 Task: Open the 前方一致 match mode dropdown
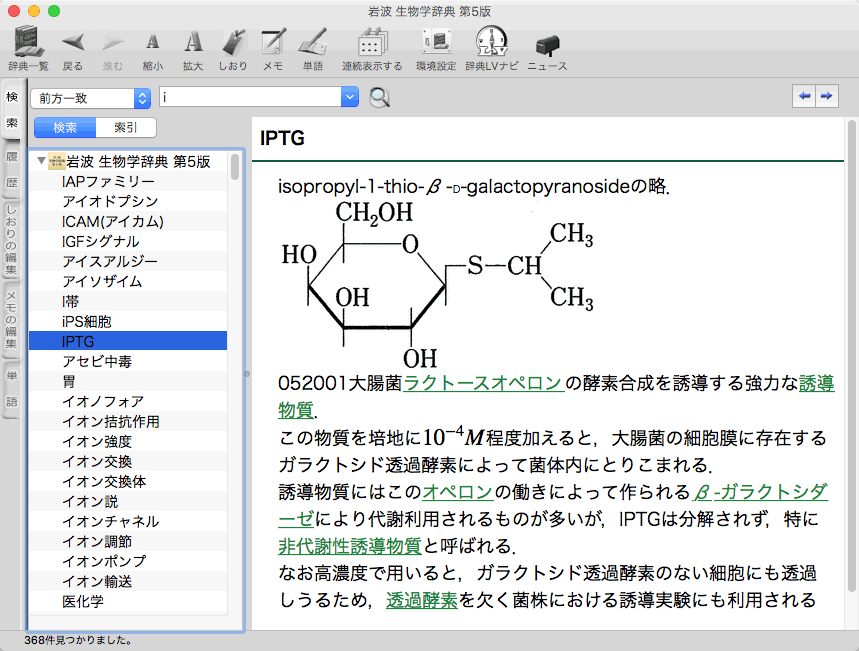(x=90, y=97)
